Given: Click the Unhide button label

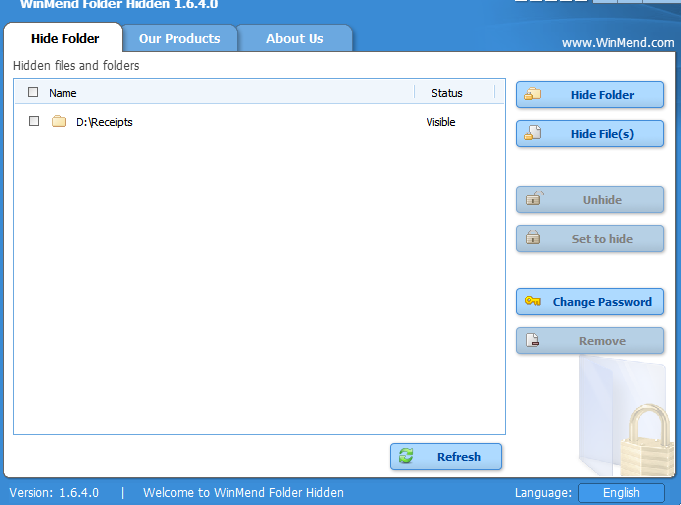Looking at the screenshot, I should pyautogui.click(x=602, y=200).
